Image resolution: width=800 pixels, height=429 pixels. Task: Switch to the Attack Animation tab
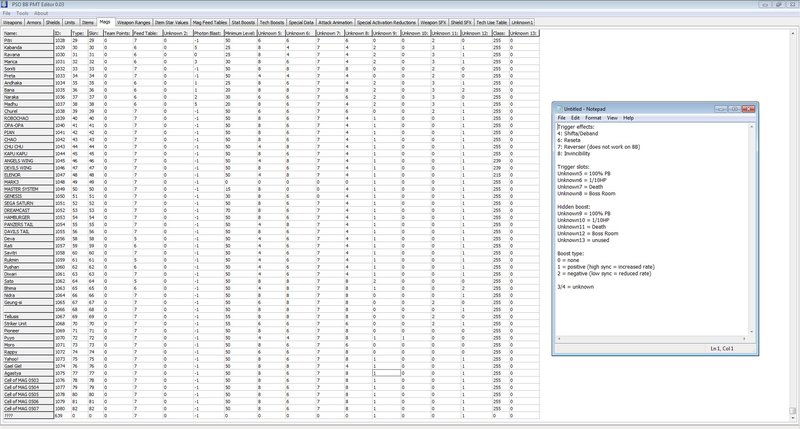click(x=335, y=22)
